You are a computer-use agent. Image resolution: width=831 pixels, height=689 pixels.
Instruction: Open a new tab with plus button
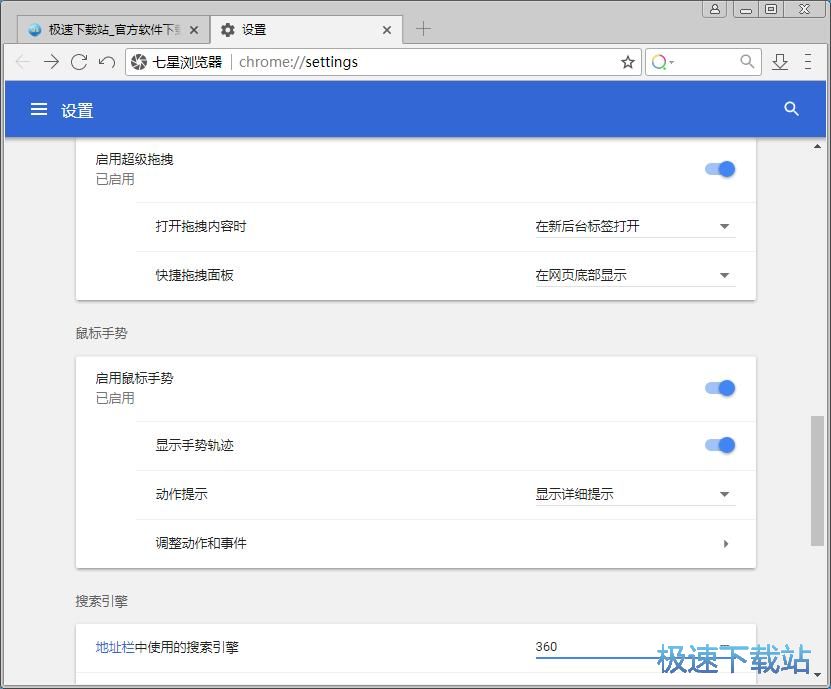423,29
